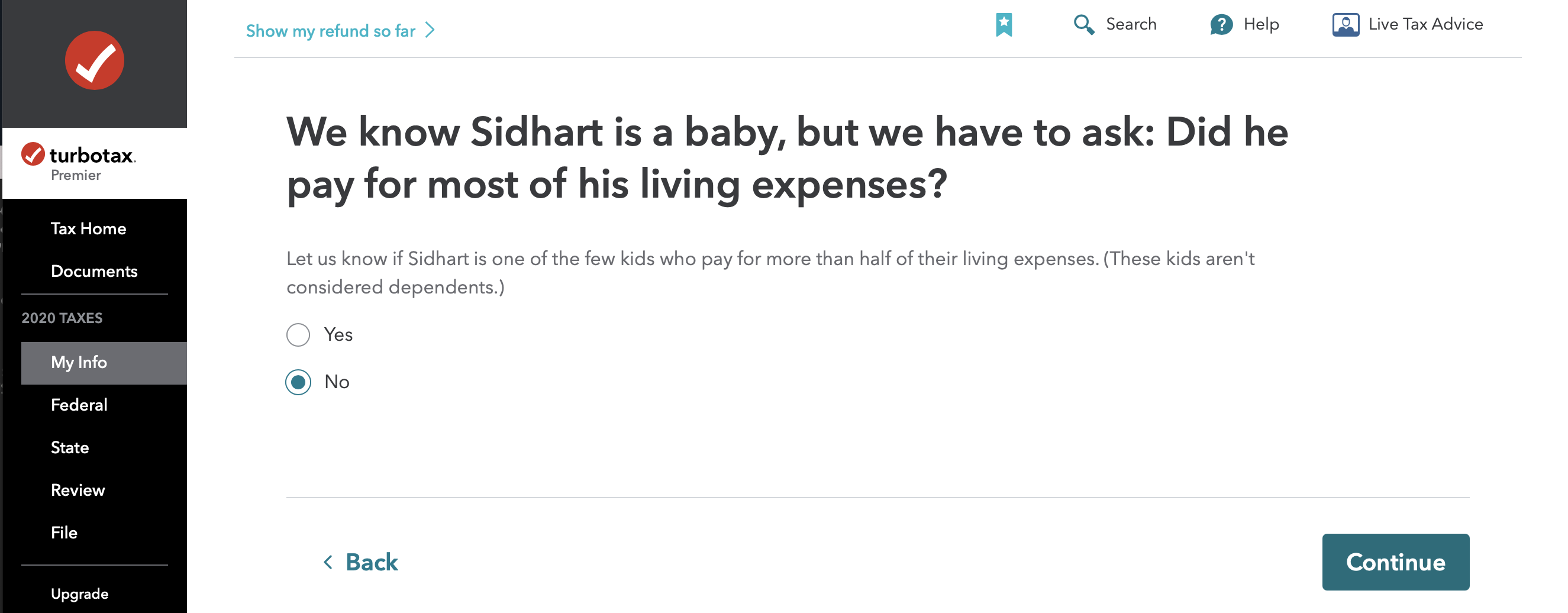Open the State section
The height and width of the screenshot is (613, 1568).
coord(70,448)
